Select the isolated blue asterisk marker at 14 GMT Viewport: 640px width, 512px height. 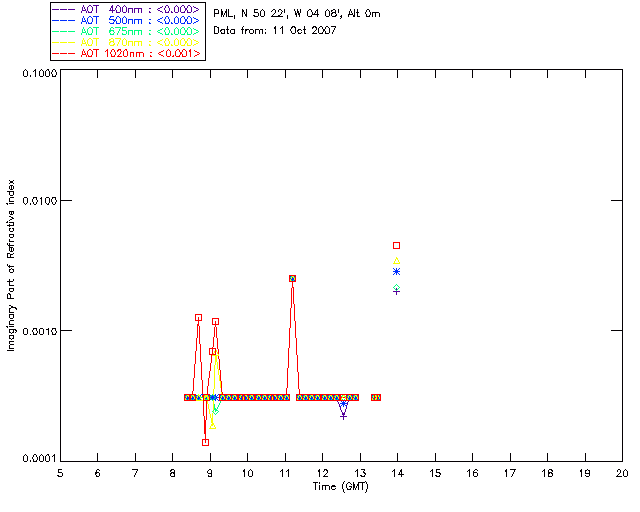[x=396, y=272]
